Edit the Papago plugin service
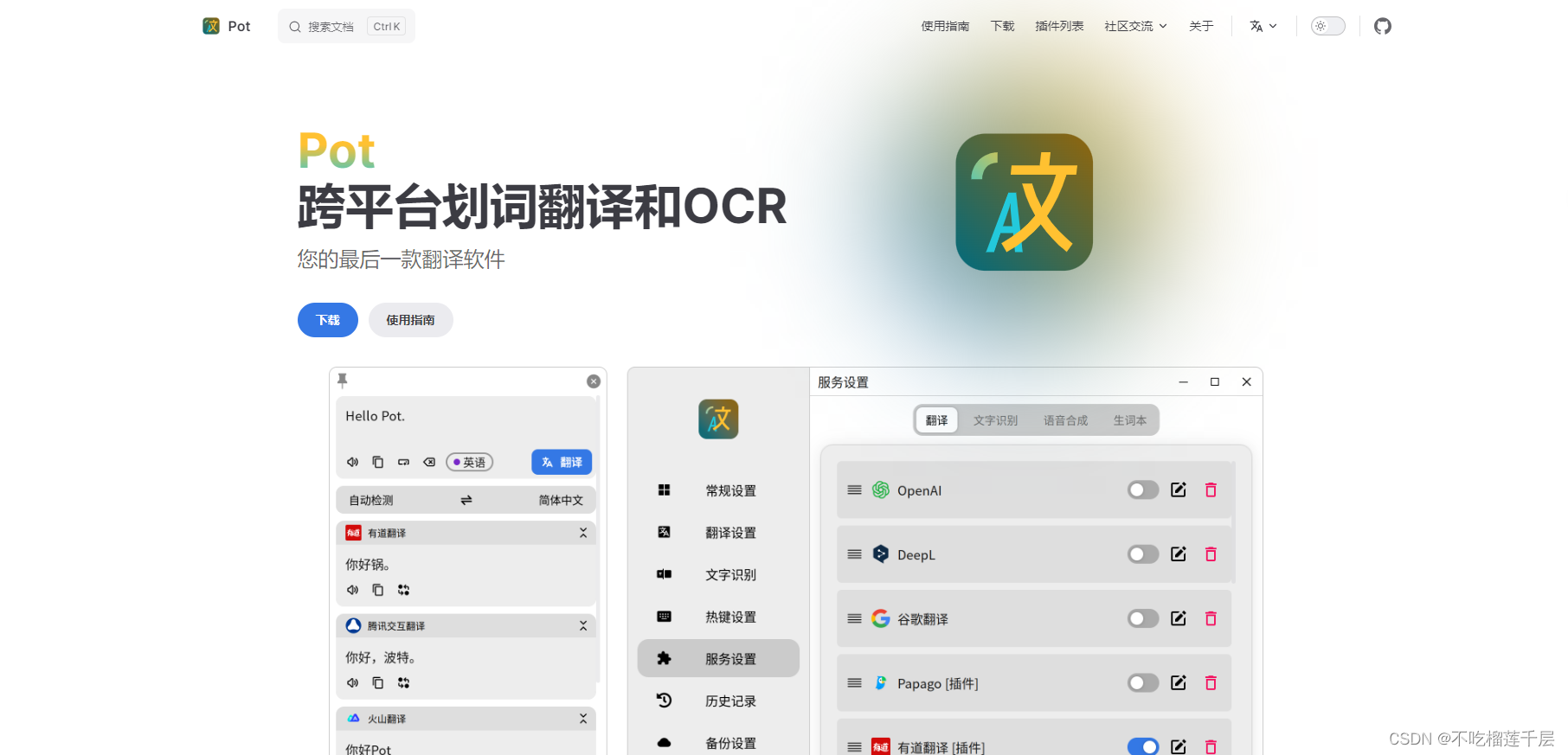The height and width of the screenshot is (755, 1568). (1179, 682)
